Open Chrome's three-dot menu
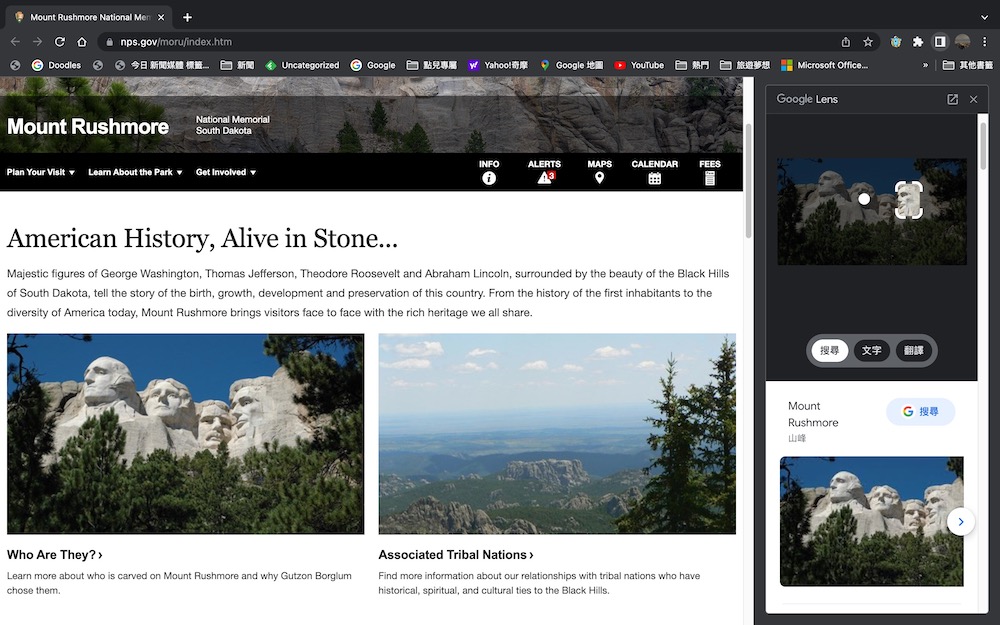Viewport: 1000px width, 625px height. point(985,41)
